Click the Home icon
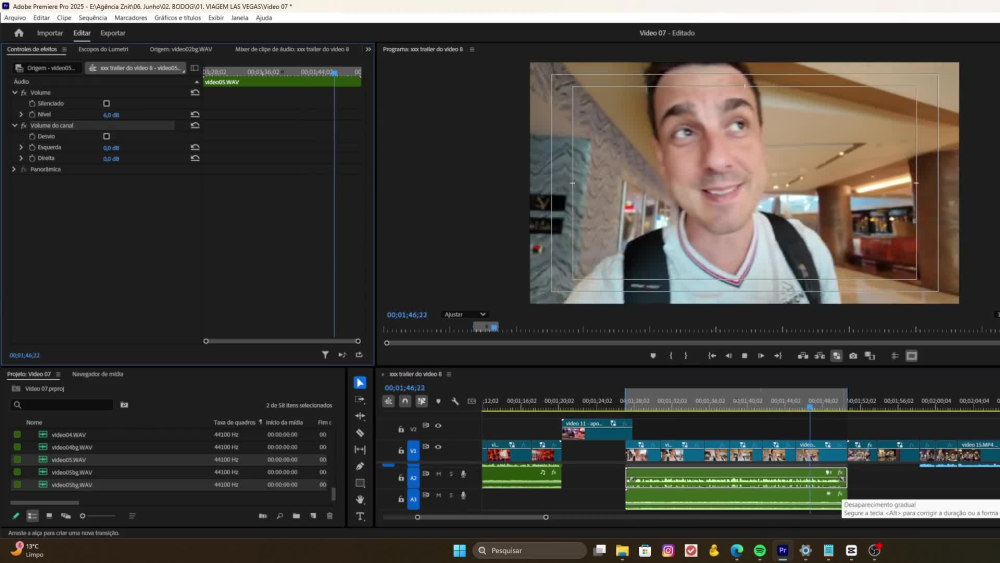This screenshot has height=563, width=1000. click(18, 33)
